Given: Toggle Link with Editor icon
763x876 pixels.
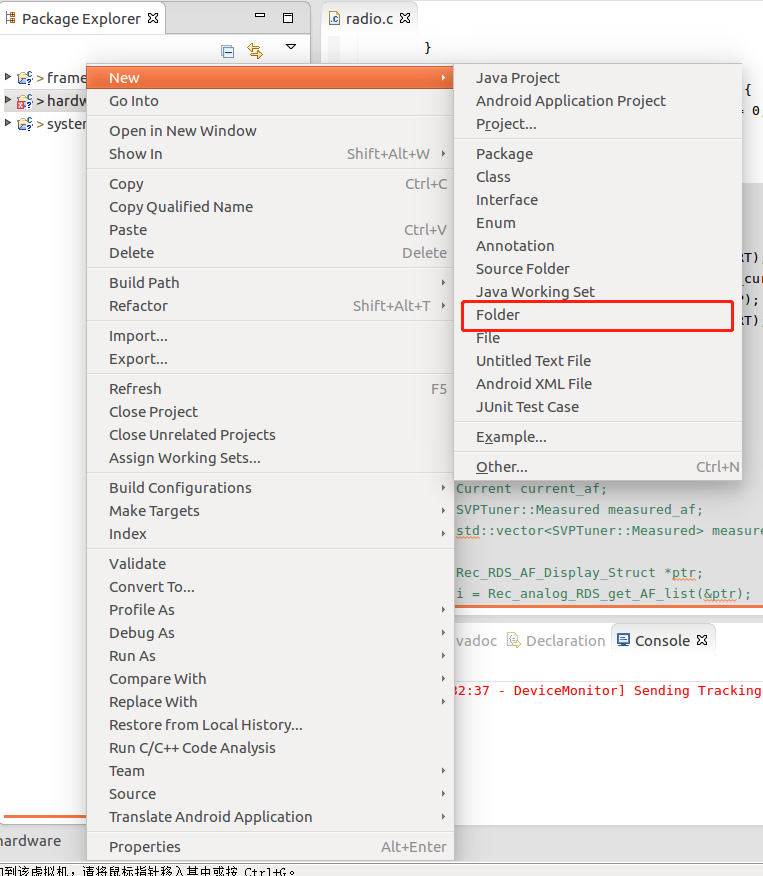Looking at the screenshot, I should (255, 51).
